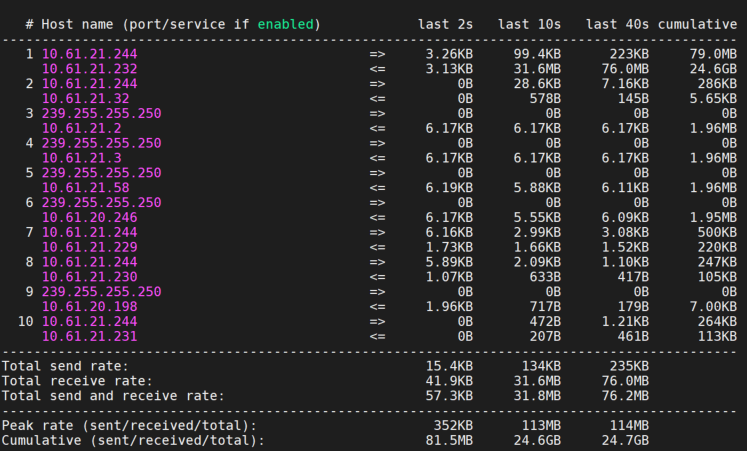Select host address 10.61.21.230
The height and width of the screenshot is (451, 747).
[x=90, y=277]
